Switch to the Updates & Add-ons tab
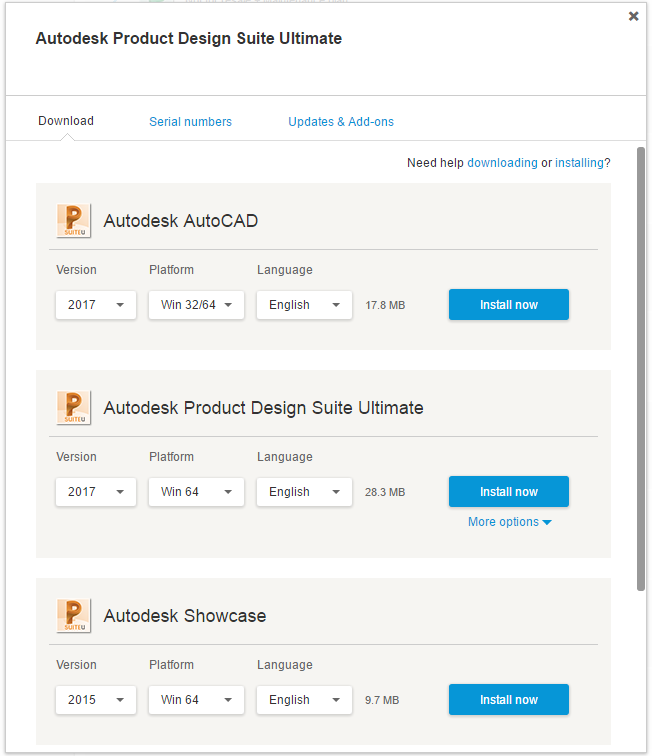This screenshot has width=652, height=756. (x=341, y=122)
